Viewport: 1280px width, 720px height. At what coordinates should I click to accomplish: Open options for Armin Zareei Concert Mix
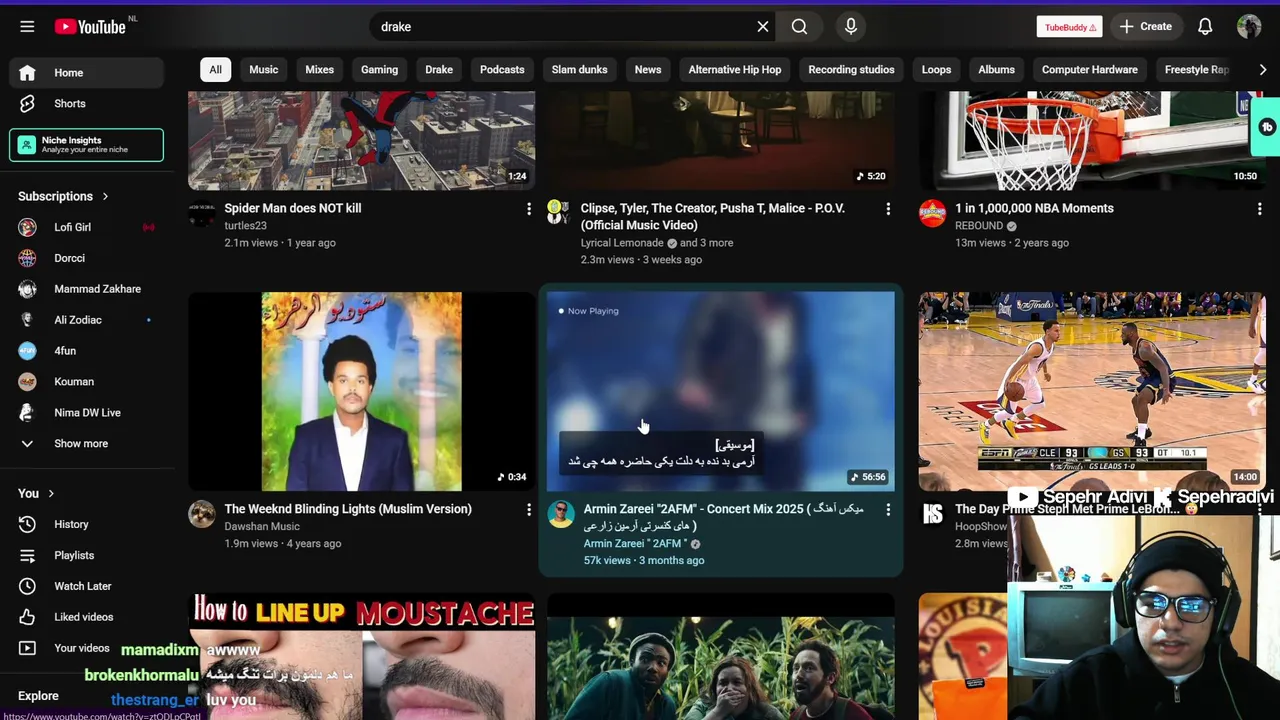click(888, 509)
